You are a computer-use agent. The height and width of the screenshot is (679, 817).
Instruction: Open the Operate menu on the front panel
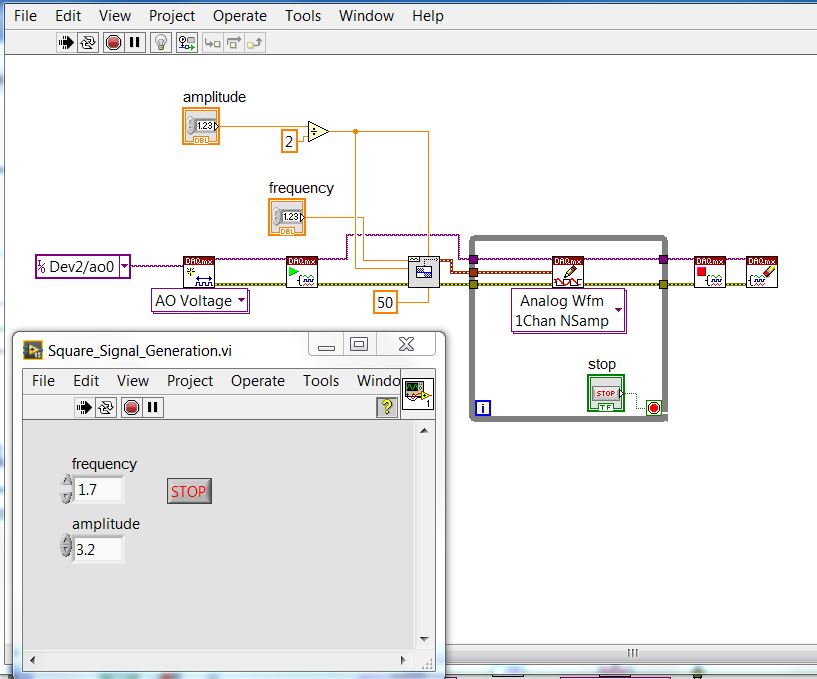click(257, 381)
